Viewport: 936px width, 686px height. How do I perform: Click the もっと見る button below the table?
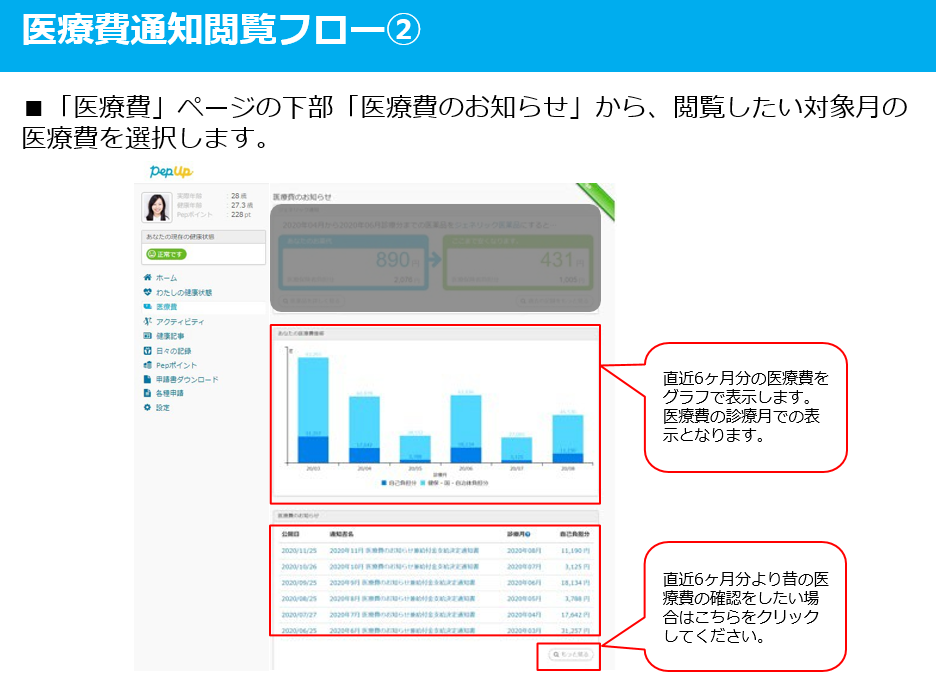(x=568, y=654)
